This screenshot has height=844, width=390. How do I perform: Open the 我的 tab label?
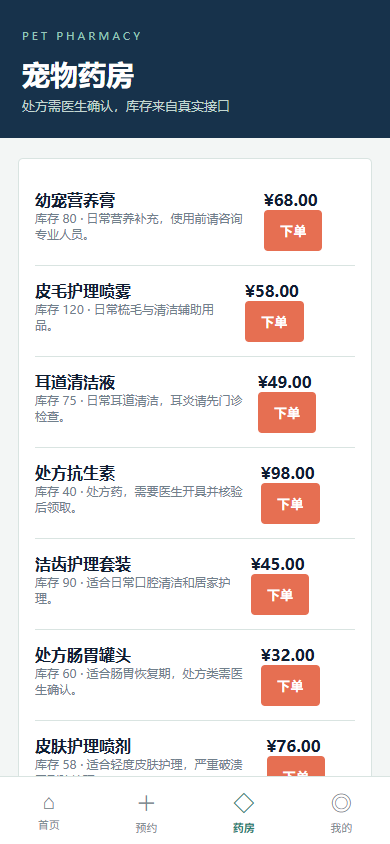(341, 828)
